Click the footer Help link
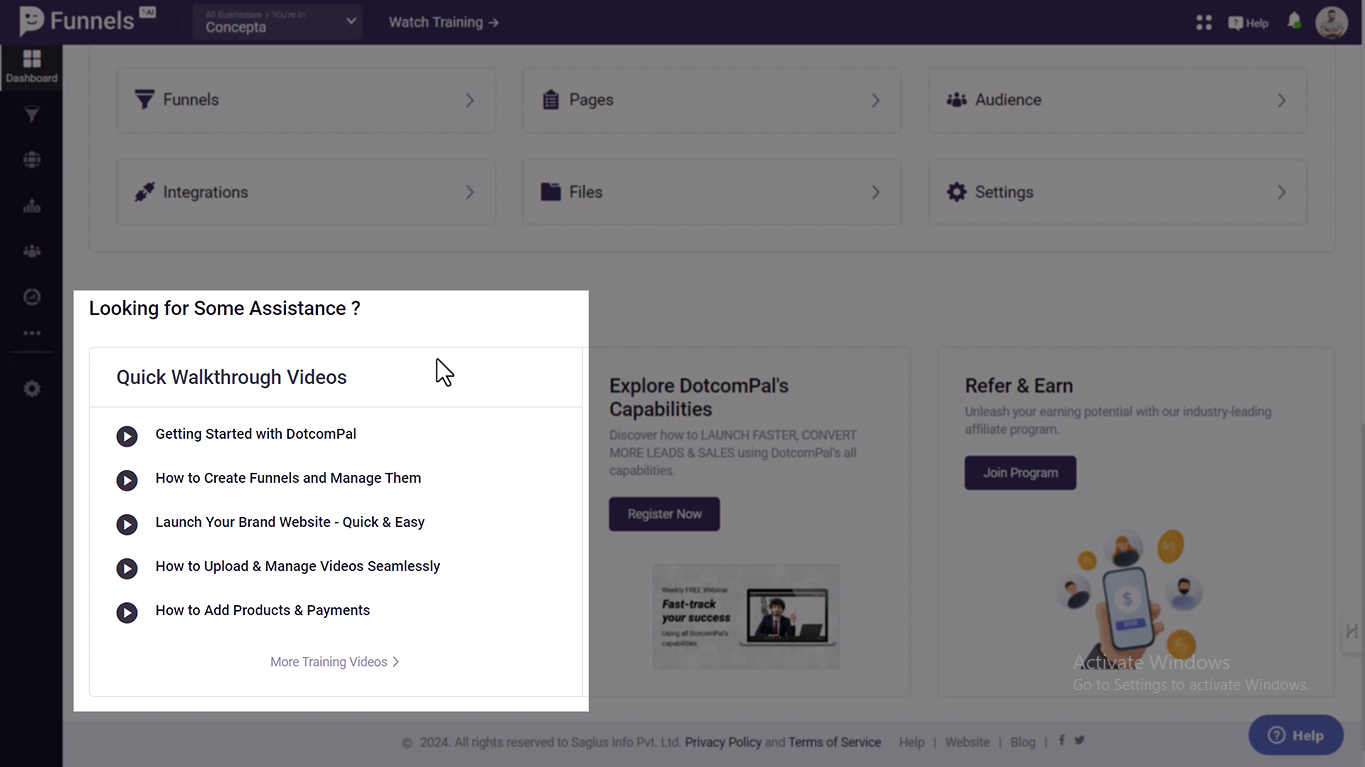This screenshot has height=767, width=1365. pos(911,742)
